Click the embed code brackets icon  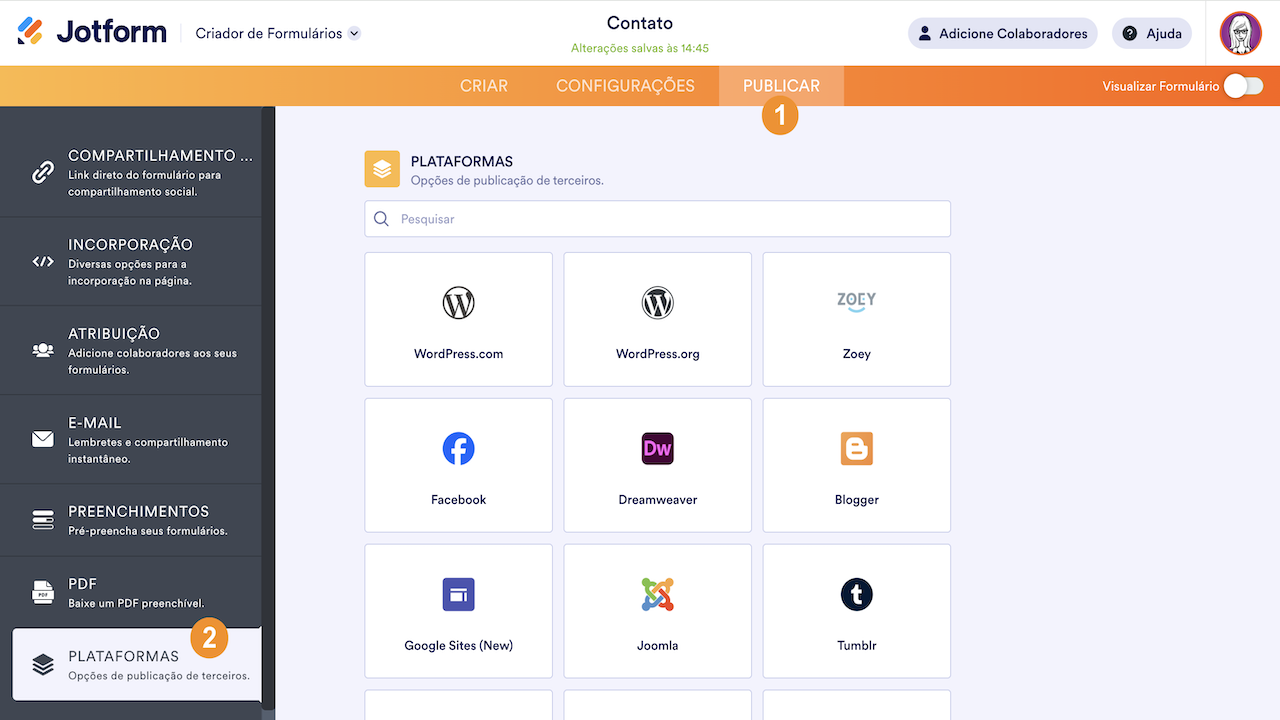point(43,261)
